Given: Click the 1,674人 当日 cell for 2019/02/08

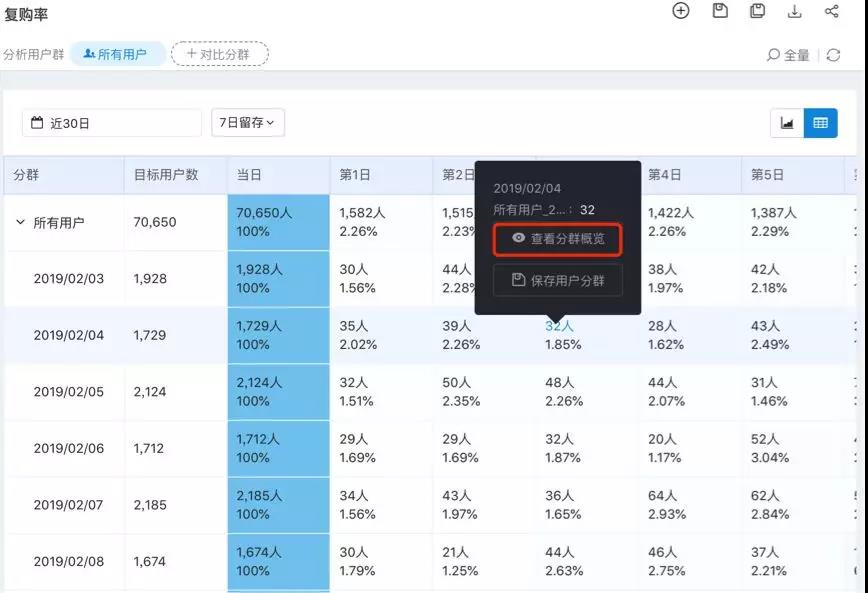Looking at the screenshot, I should point(278,561).
